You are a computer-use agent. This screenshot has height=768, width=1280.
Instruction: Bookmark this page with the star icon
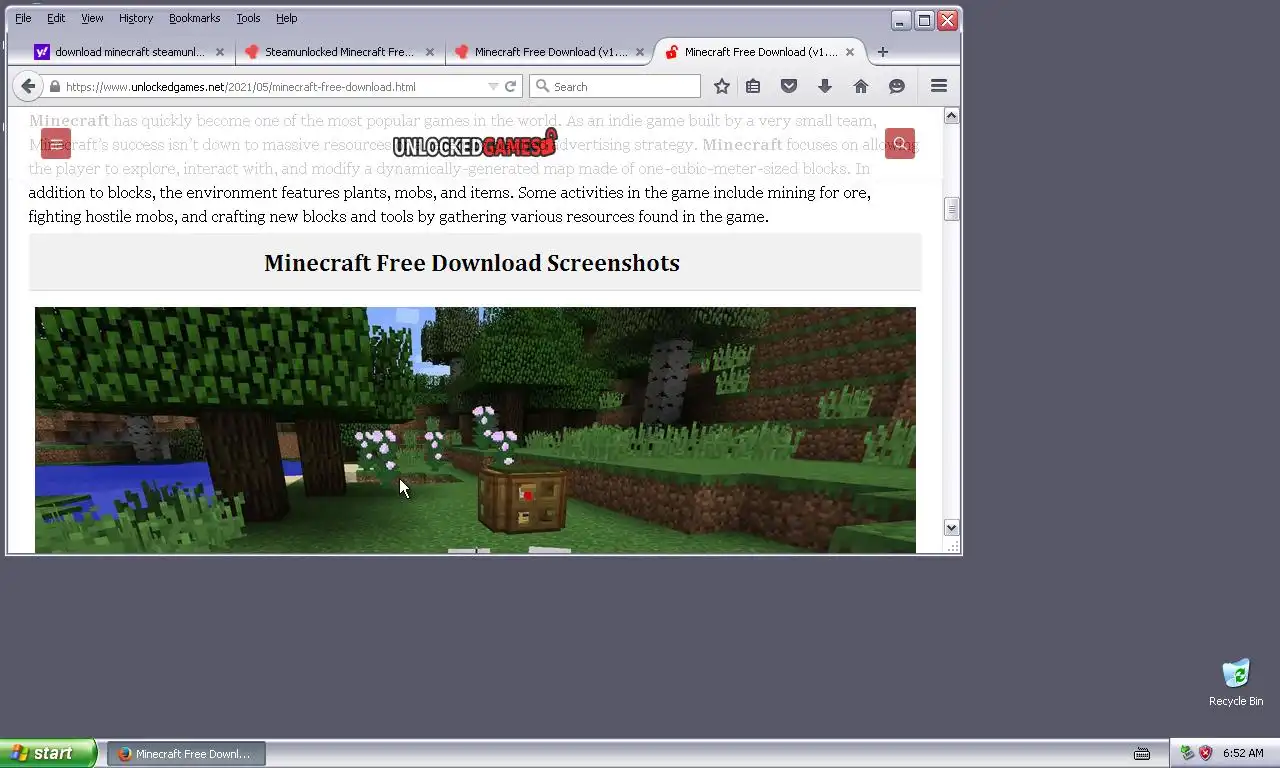click(x=722, y=87)
